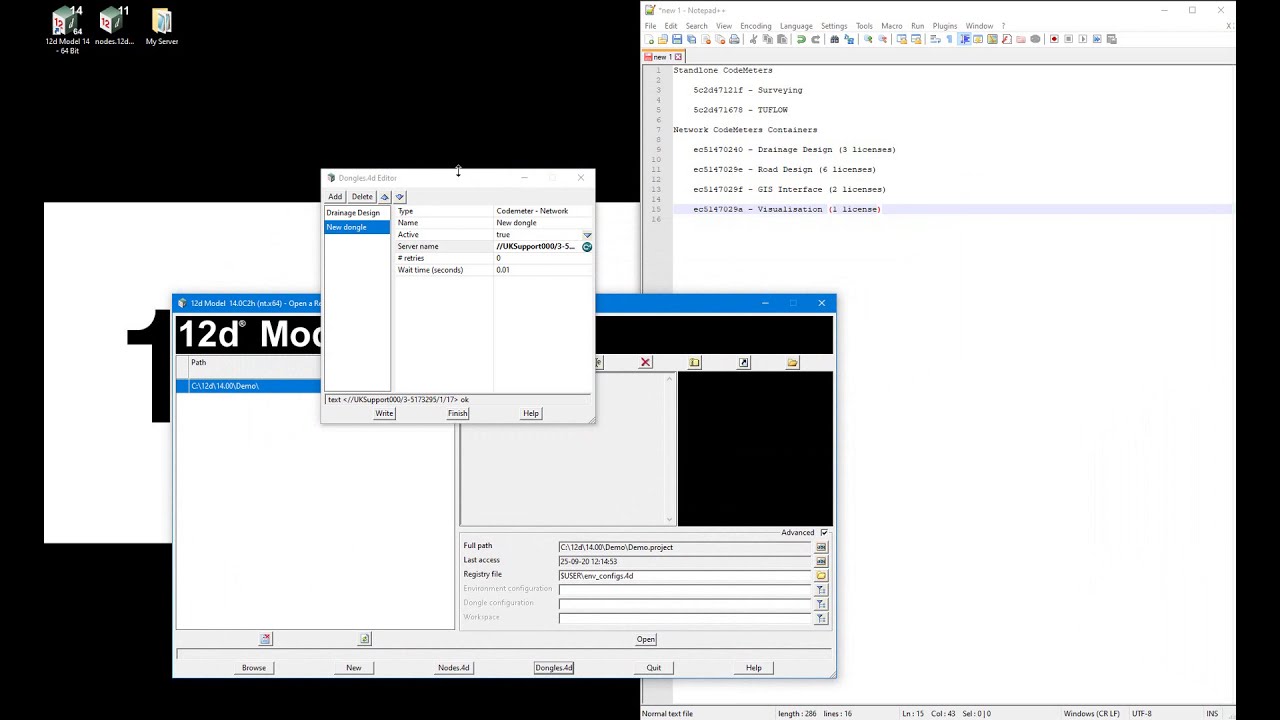Image resolution: width=1280 pixels, height=720 pixels.
Task: Click the Find binoculars icon in Notepad++
Action: click(835, 39)
